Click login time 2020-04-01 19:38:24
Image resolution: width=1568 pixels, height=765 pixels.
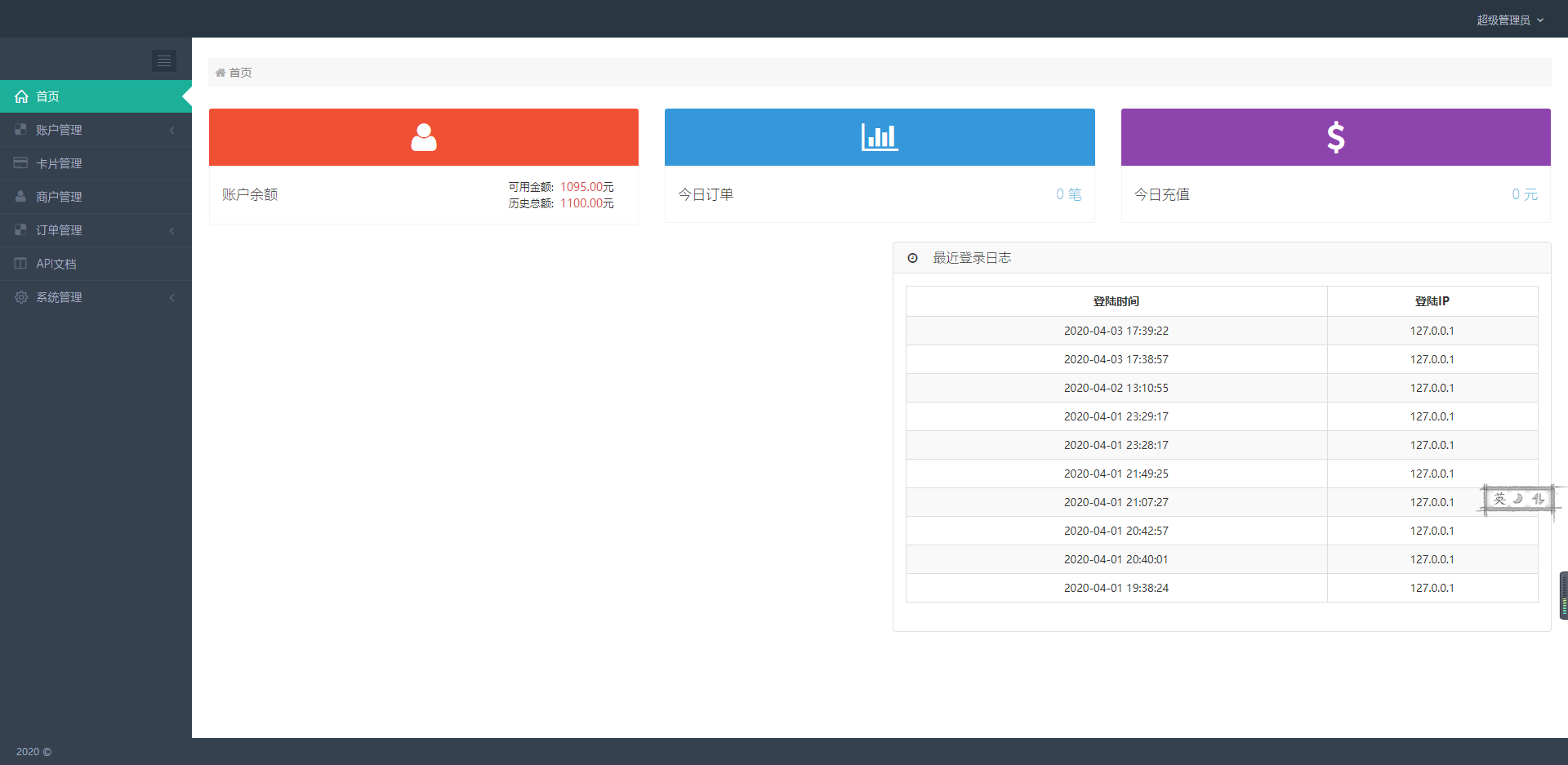tap(1116, 588)
